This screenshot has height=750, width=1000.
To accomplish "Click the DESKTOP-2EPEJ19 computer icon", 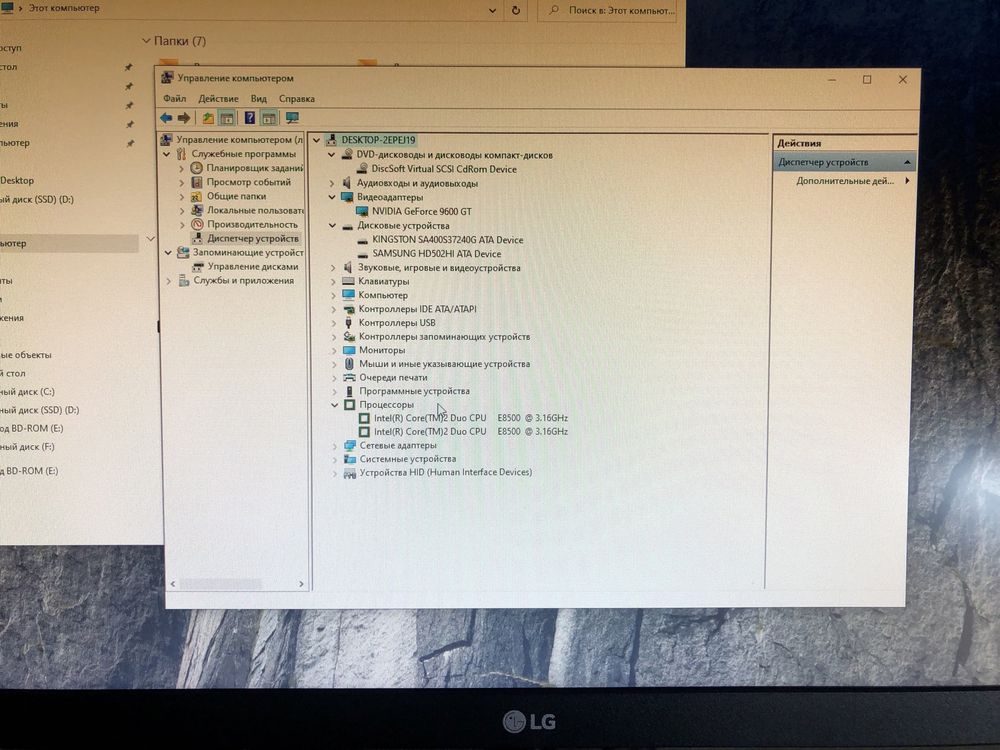I will click(331, 140).
